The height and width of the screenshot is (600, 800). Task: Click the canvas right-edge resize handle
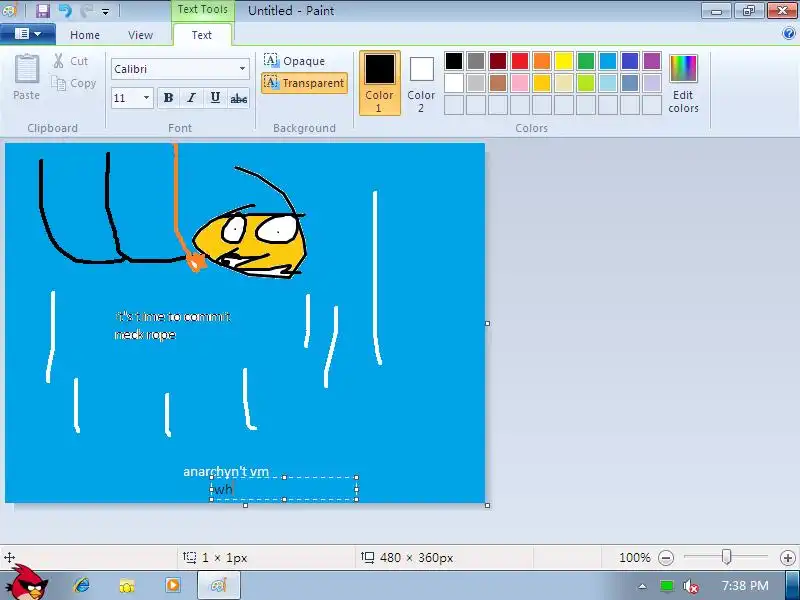pos(487,323)
